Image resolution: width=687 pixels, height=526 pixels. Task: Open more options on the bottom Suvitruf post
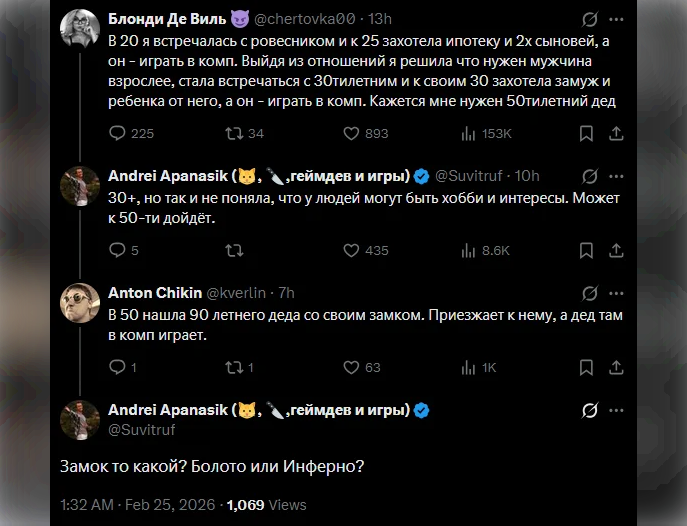[617, 410]
